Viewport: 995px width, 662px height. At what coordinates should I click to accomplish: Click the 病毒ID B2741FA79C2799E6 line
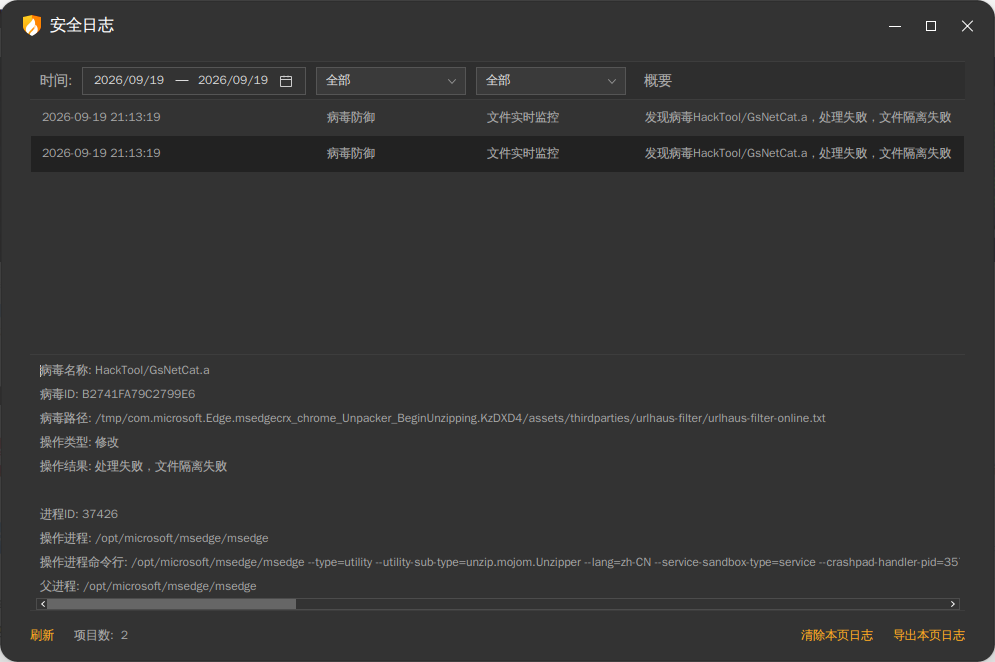click(117, 394)
